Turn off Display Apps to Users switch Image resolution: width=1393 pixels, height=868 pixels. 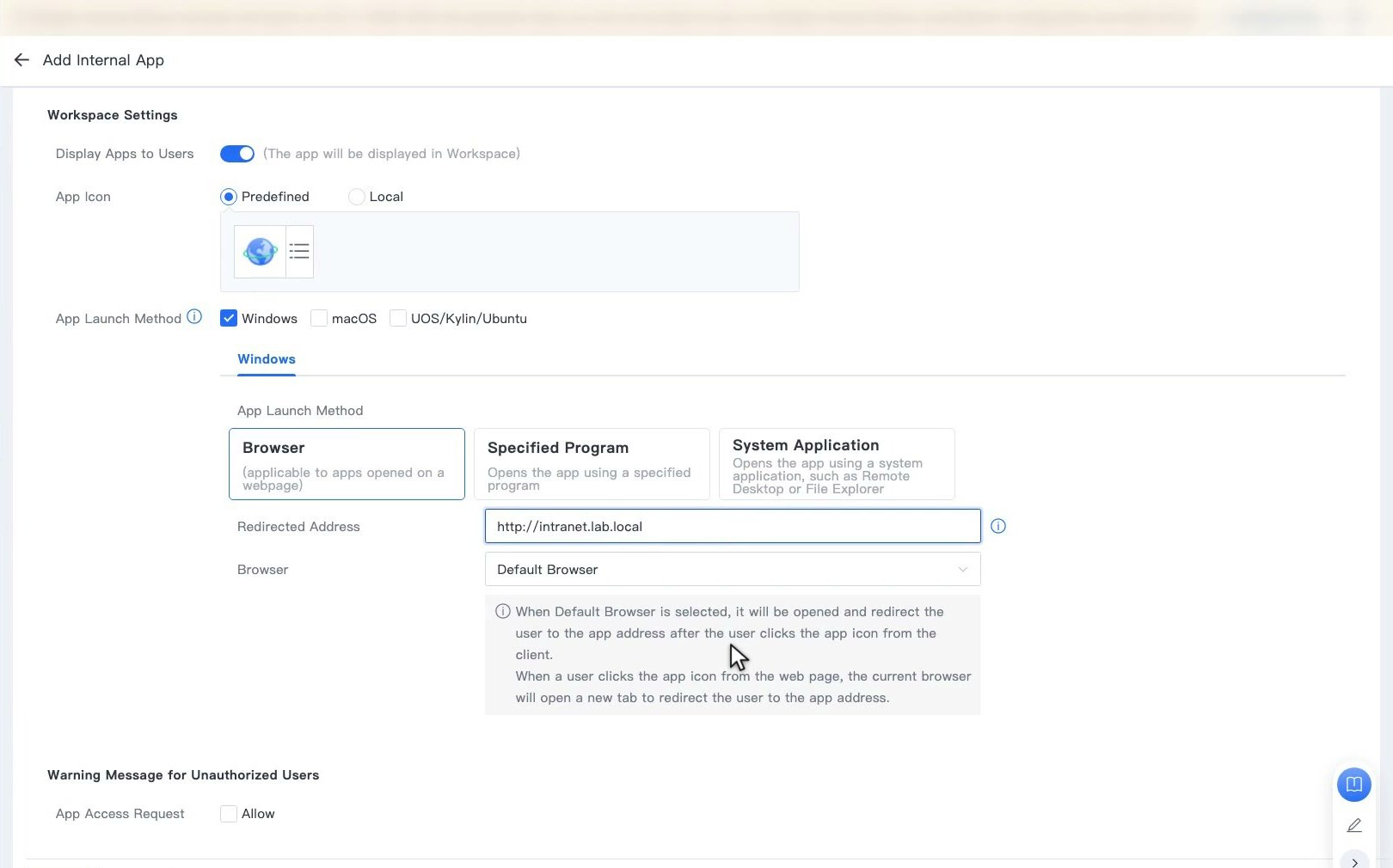coord(237,154)
